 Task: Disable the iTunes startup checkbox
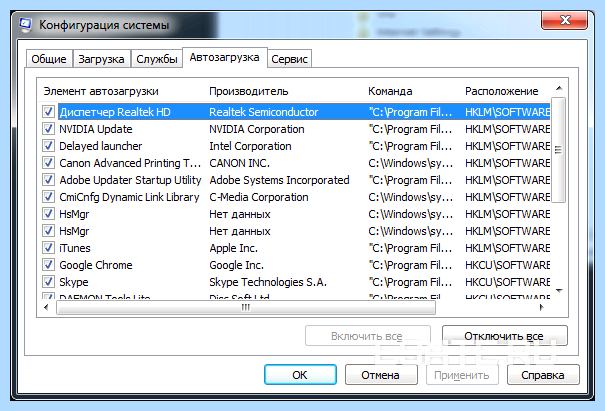click(48, 248)
